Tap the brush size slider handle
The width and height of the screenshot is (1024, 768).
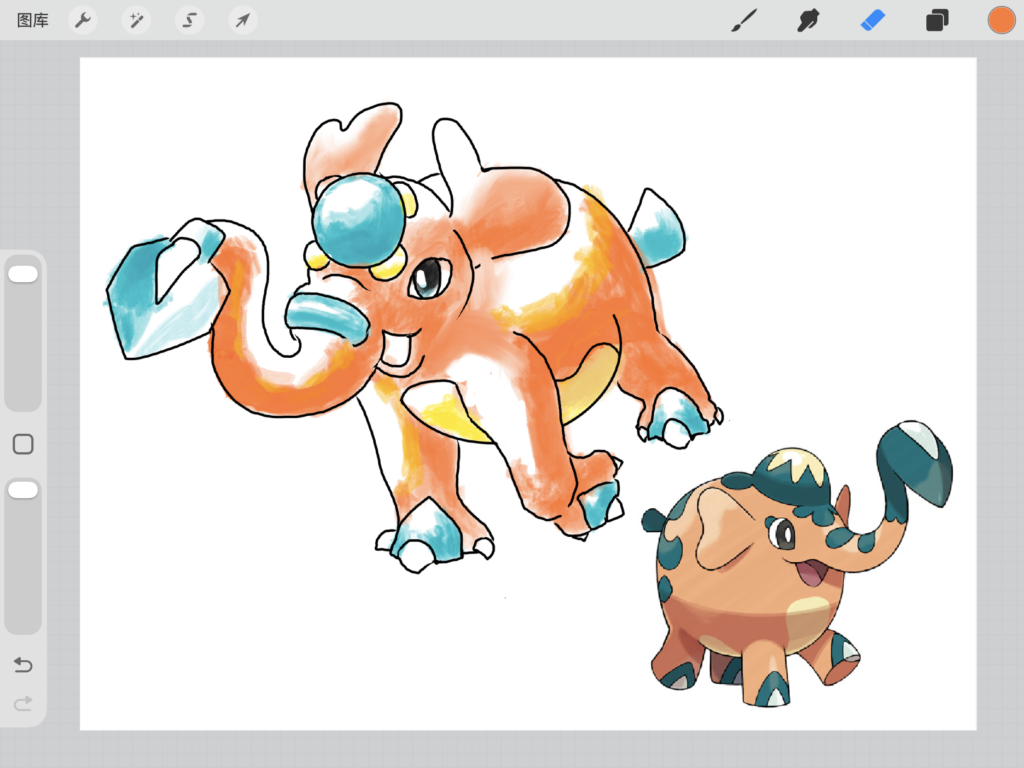point(22,272)
